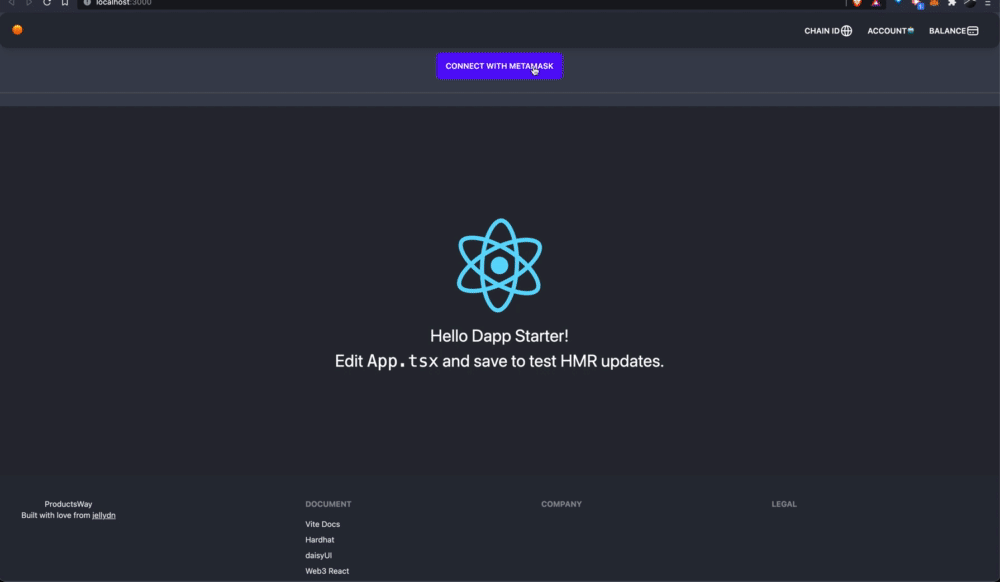Click the ProductsWay footer text
Screen dimensions: 1000x582
click(68, 504)
